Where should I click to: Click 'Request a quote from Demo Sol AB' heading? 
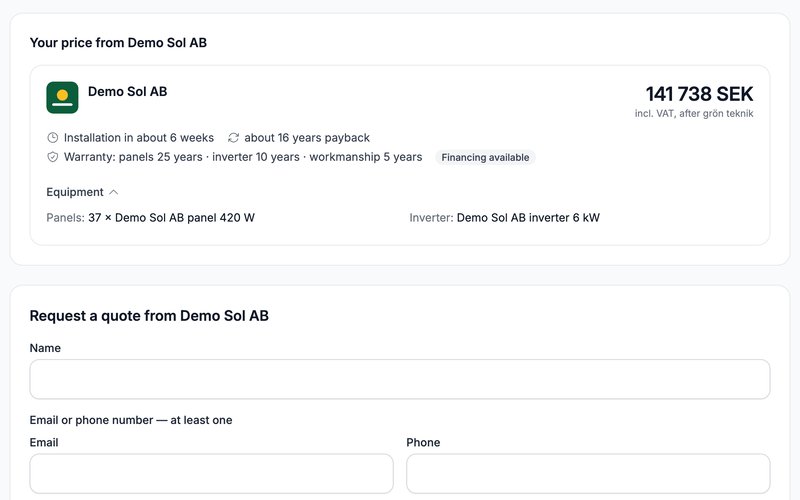149,316
